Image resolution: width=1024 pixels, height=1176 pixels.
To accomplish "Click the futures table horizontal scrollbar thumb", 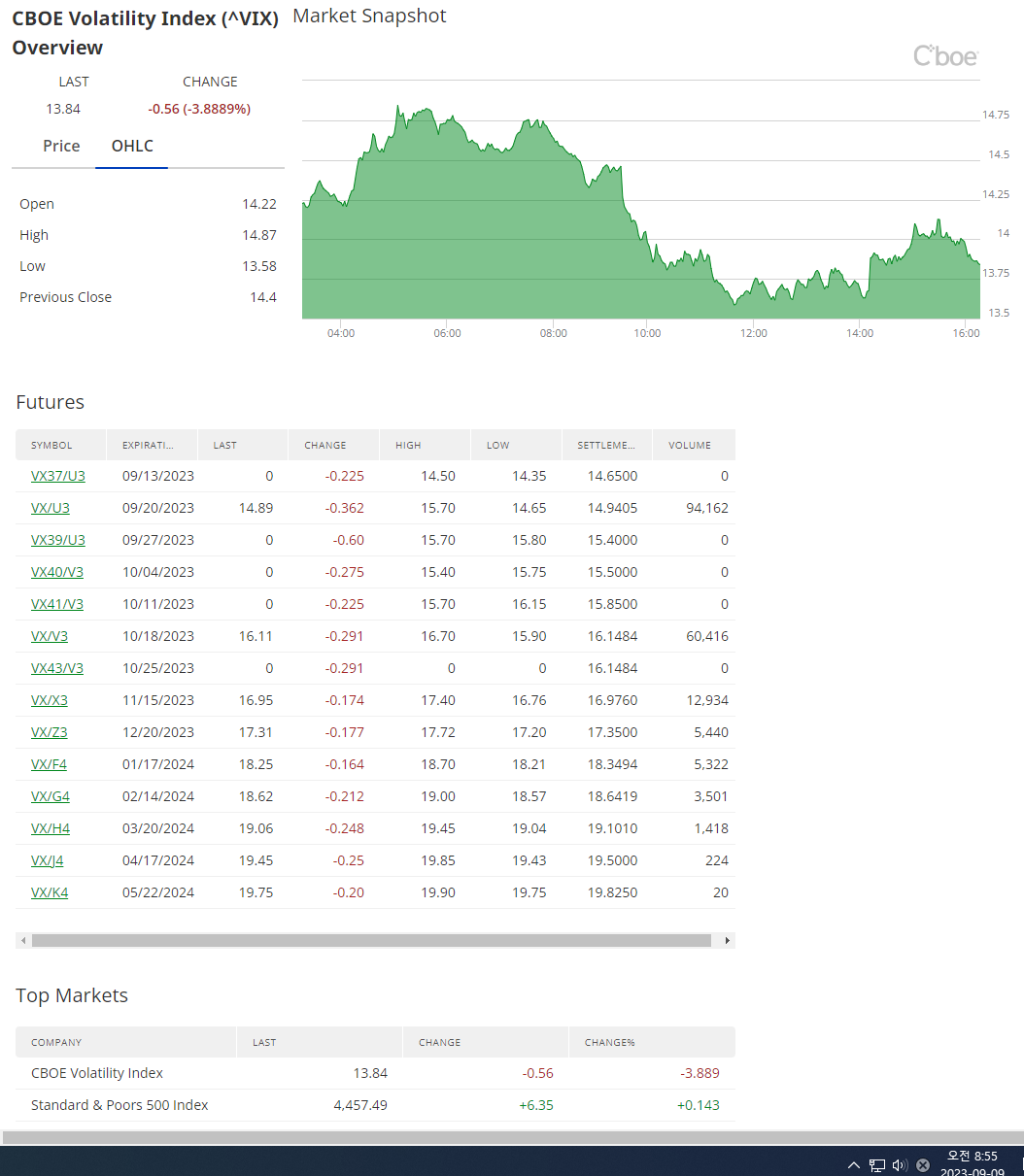I will pos(371,940).
